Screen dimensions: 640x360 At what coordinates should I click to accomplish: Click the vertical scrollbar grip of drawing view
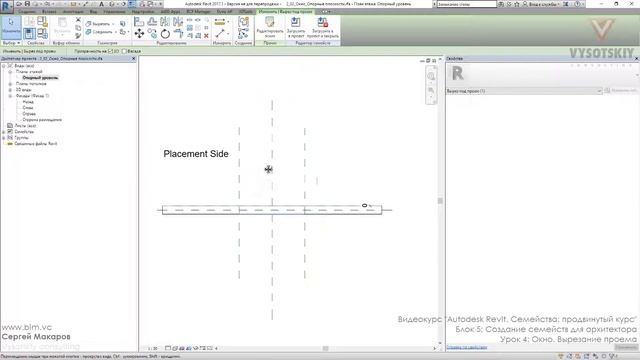click(x=440, y=200)
